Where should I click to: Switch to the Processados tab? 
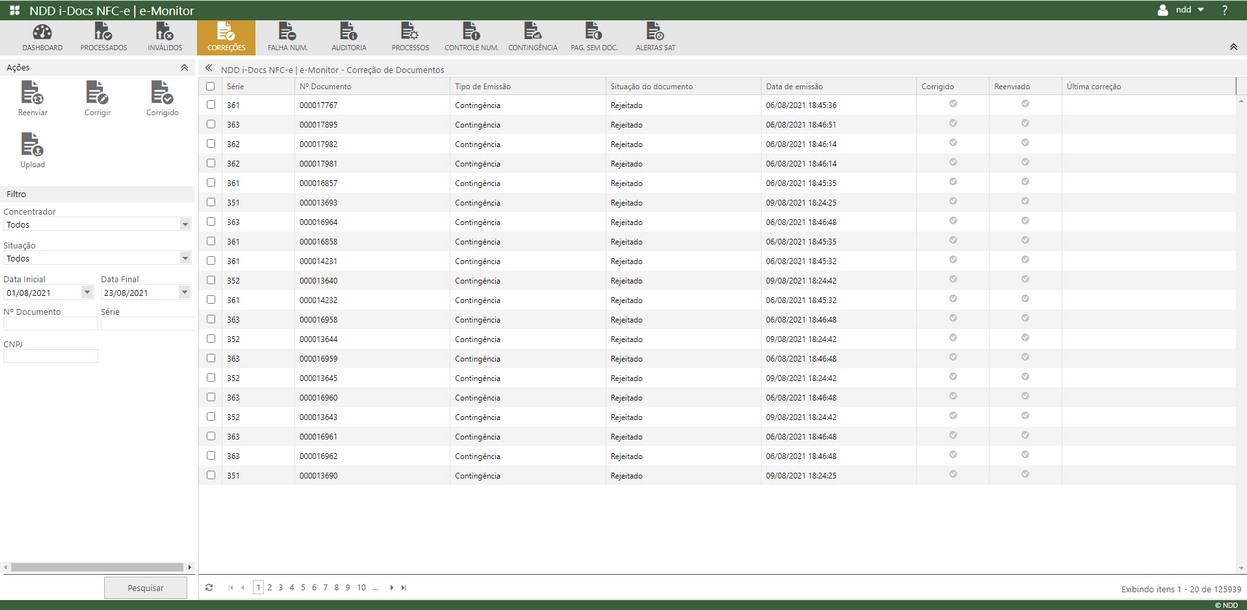[x=103, y=37]
